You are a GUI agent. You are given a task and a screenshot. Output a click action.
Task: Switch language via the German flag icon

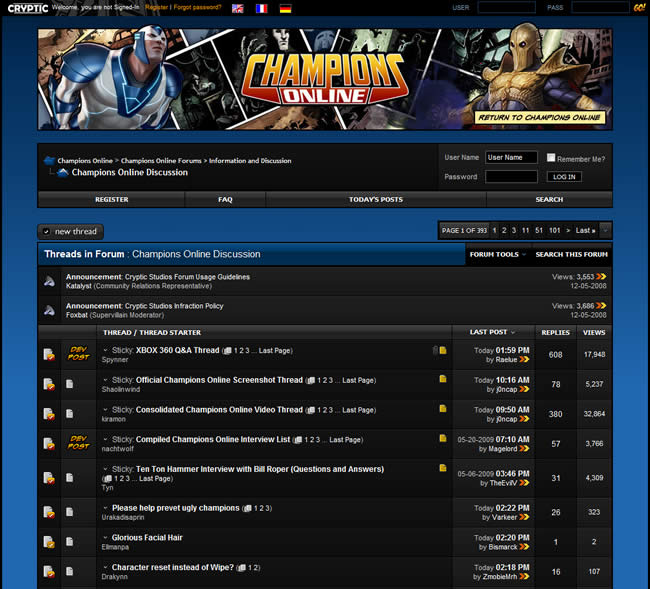click(286, 8)
